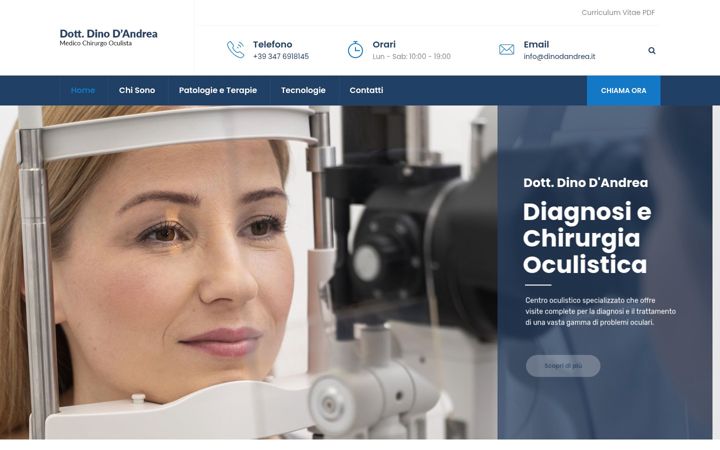
Task: Select Tecnologie in the navigation bar
Action: [303, 90]
